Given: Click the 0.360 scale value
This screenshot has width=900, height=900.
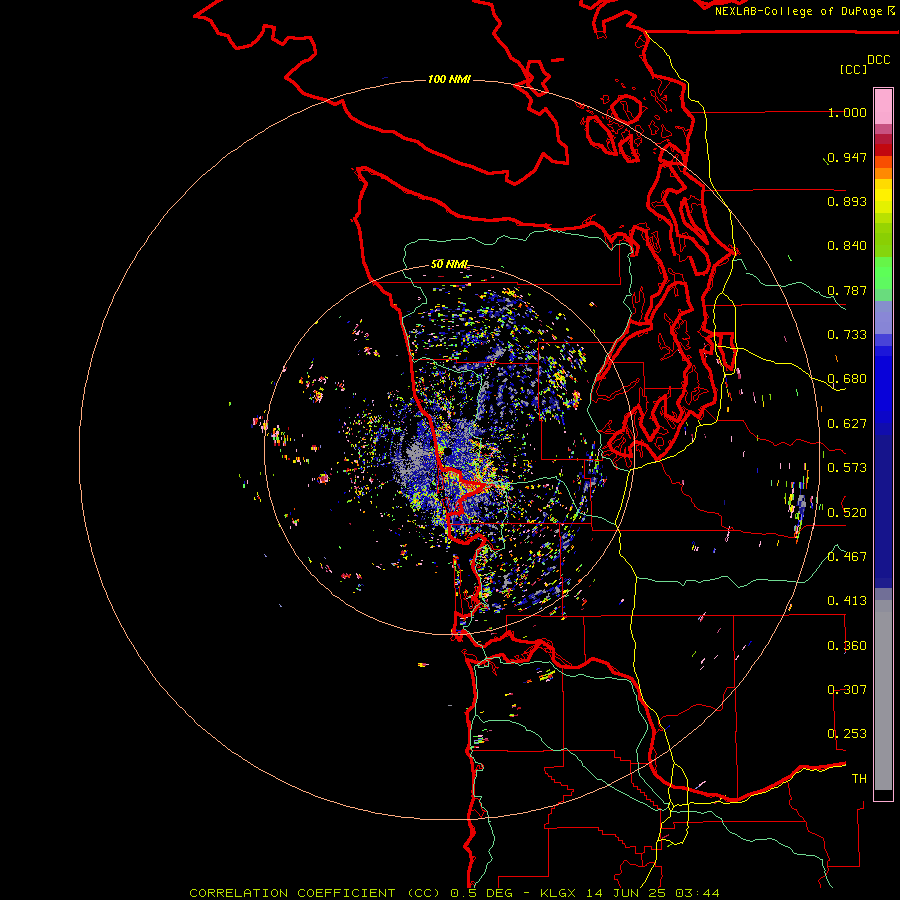Looking at the screenshot, I should [847, 646].
